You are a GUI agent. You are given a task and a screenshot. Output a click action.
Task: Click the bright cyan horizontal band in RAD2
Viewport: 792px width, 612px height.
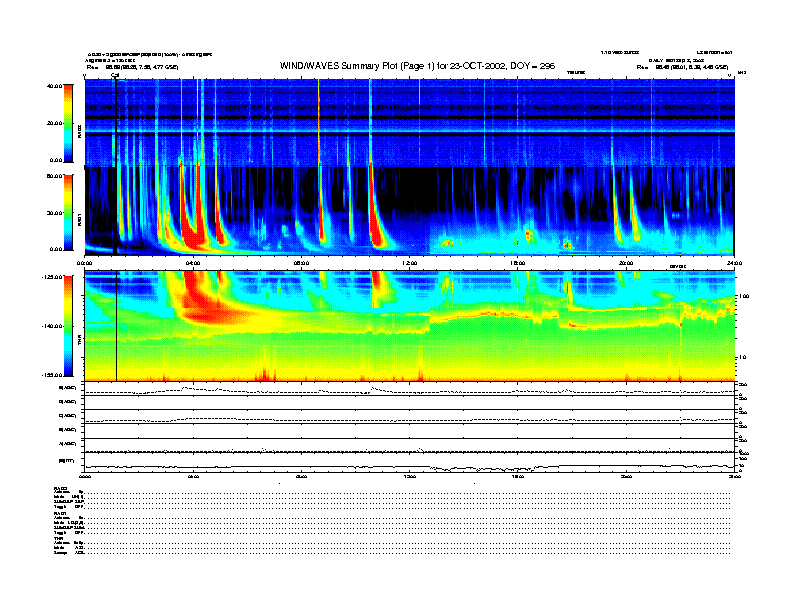point(410,131)
